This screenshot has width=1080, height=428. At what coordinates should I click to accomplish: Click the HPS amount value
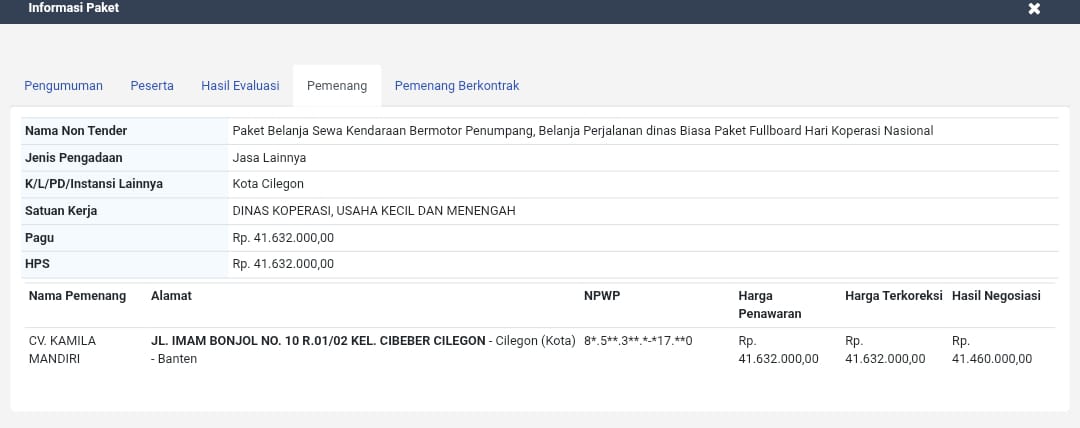point(283,264)
